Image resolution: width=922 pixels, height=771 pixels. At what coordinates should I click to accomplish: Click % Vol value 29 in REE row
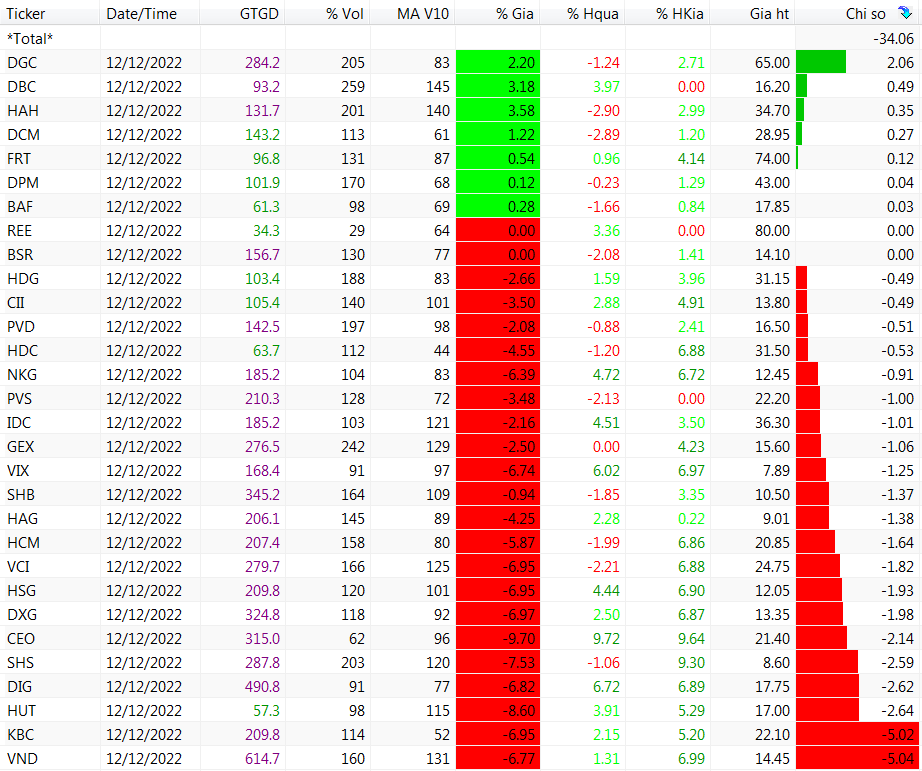357,231
